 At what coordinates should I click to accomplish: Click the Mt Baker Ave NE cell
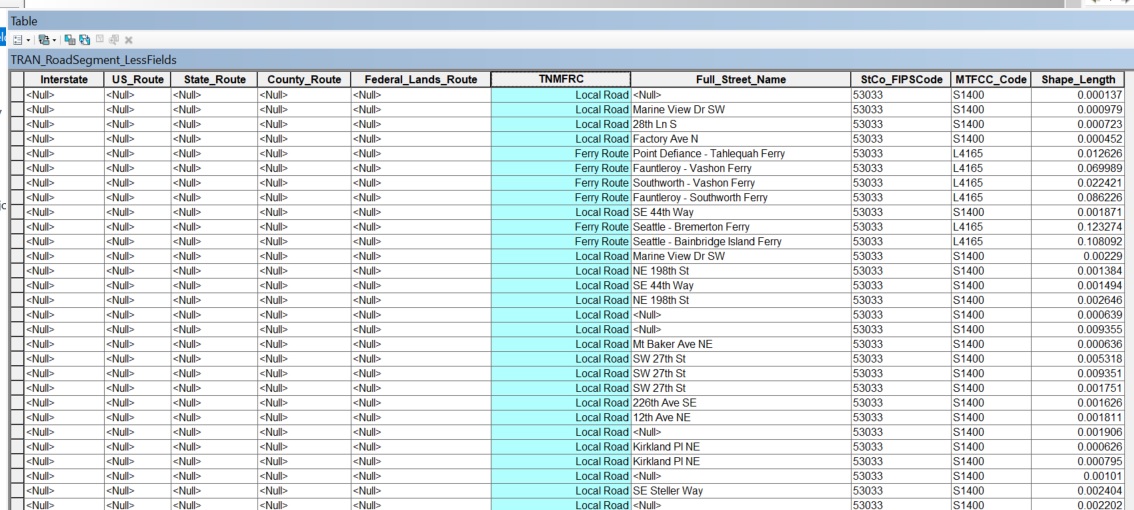point(741,344)
